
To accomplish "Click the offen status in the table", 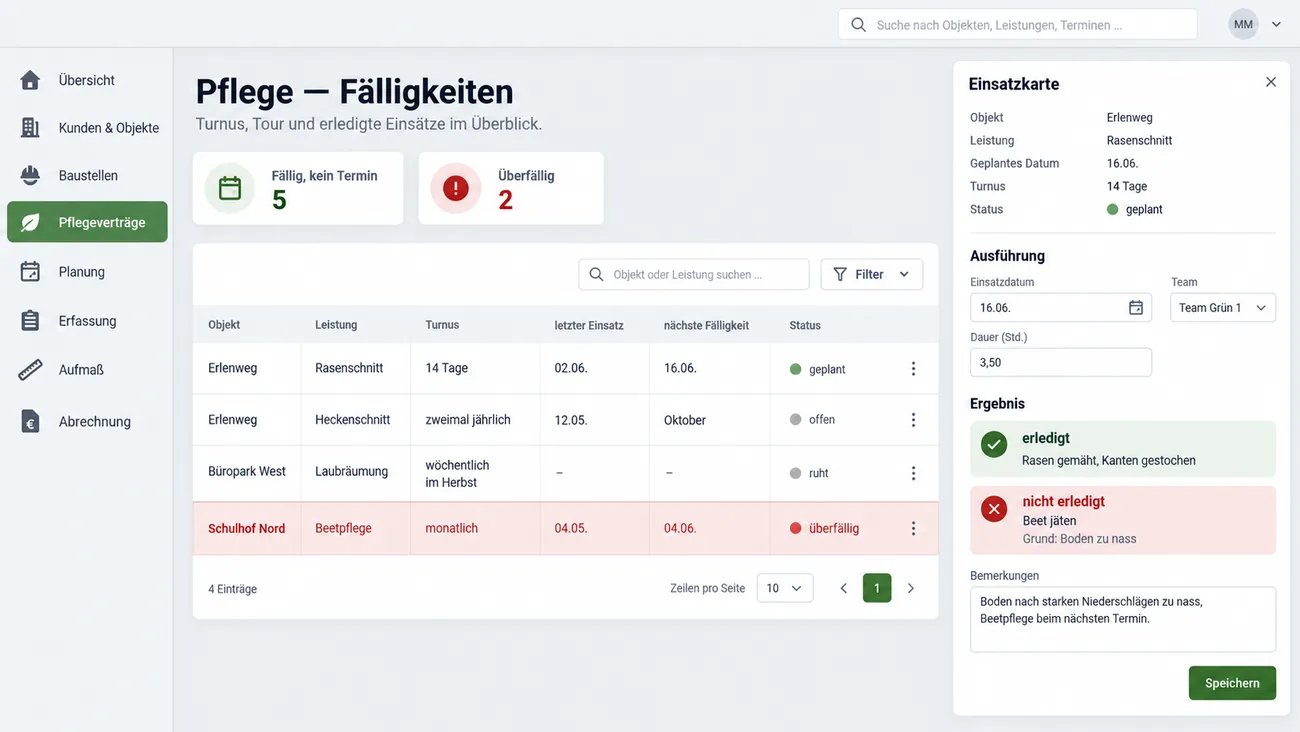I will click(812, 420).
